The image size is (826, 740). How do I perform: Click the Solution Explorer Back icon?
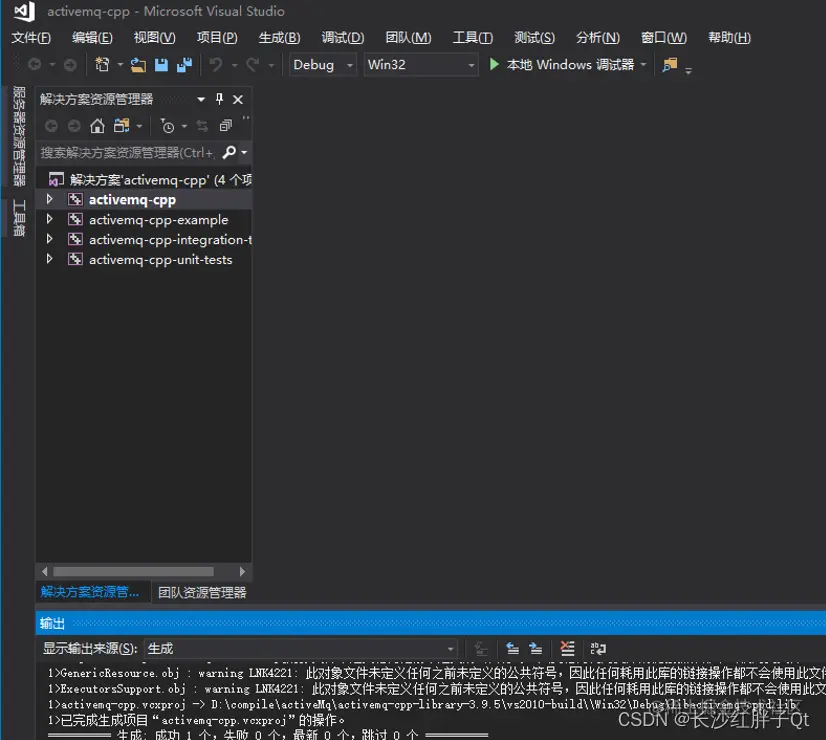51,126
